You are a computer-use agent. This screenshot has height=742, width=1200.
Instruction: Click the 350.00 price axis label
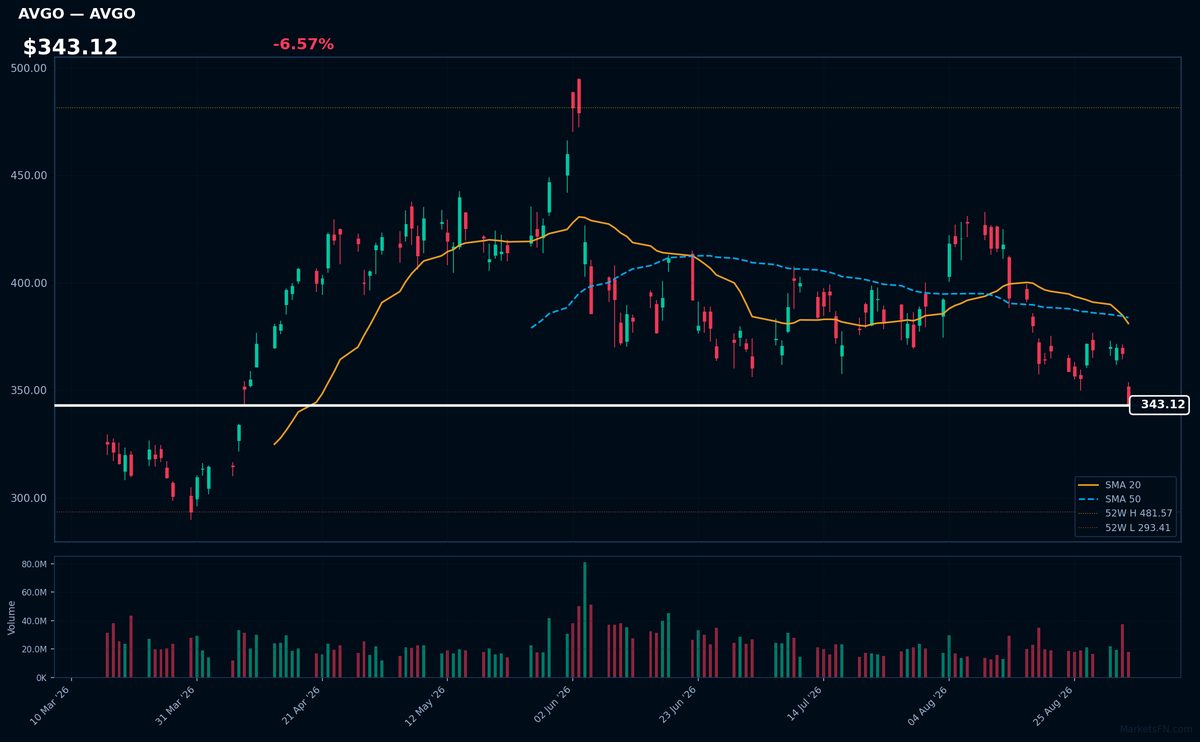click(28, 390)
